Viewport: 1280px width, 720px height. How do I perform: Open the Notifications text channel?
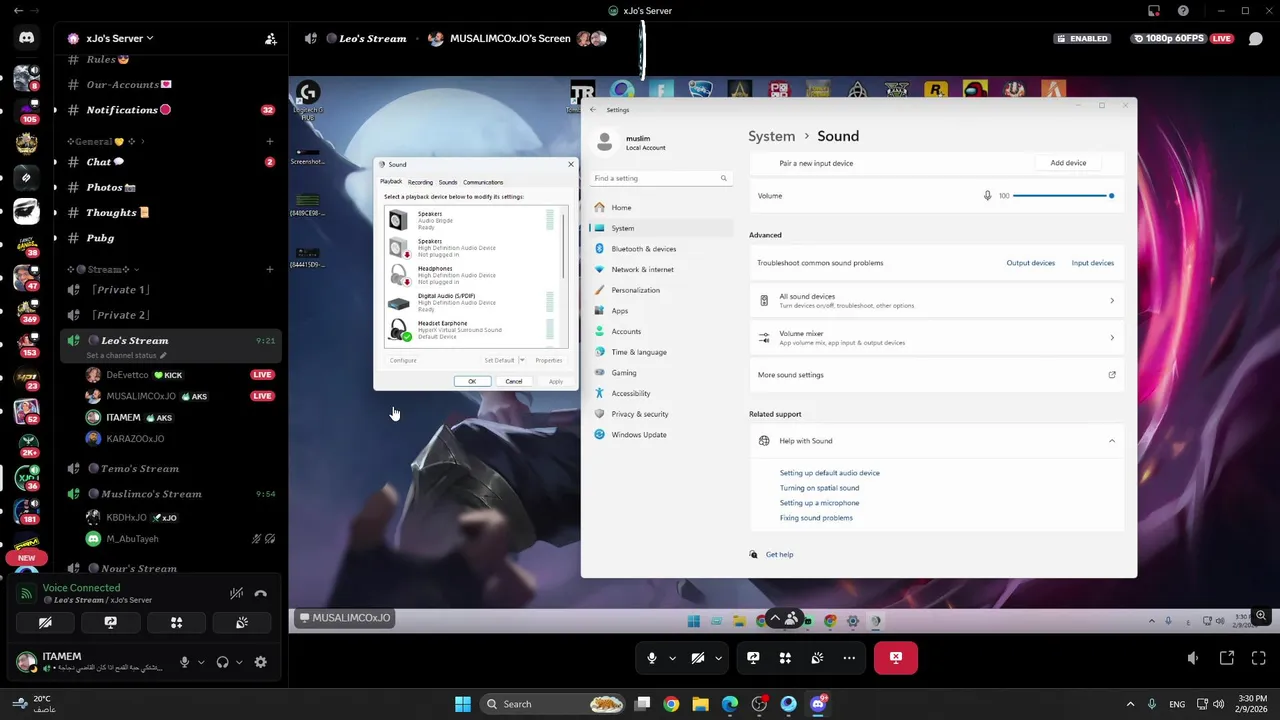pos(170,110)
